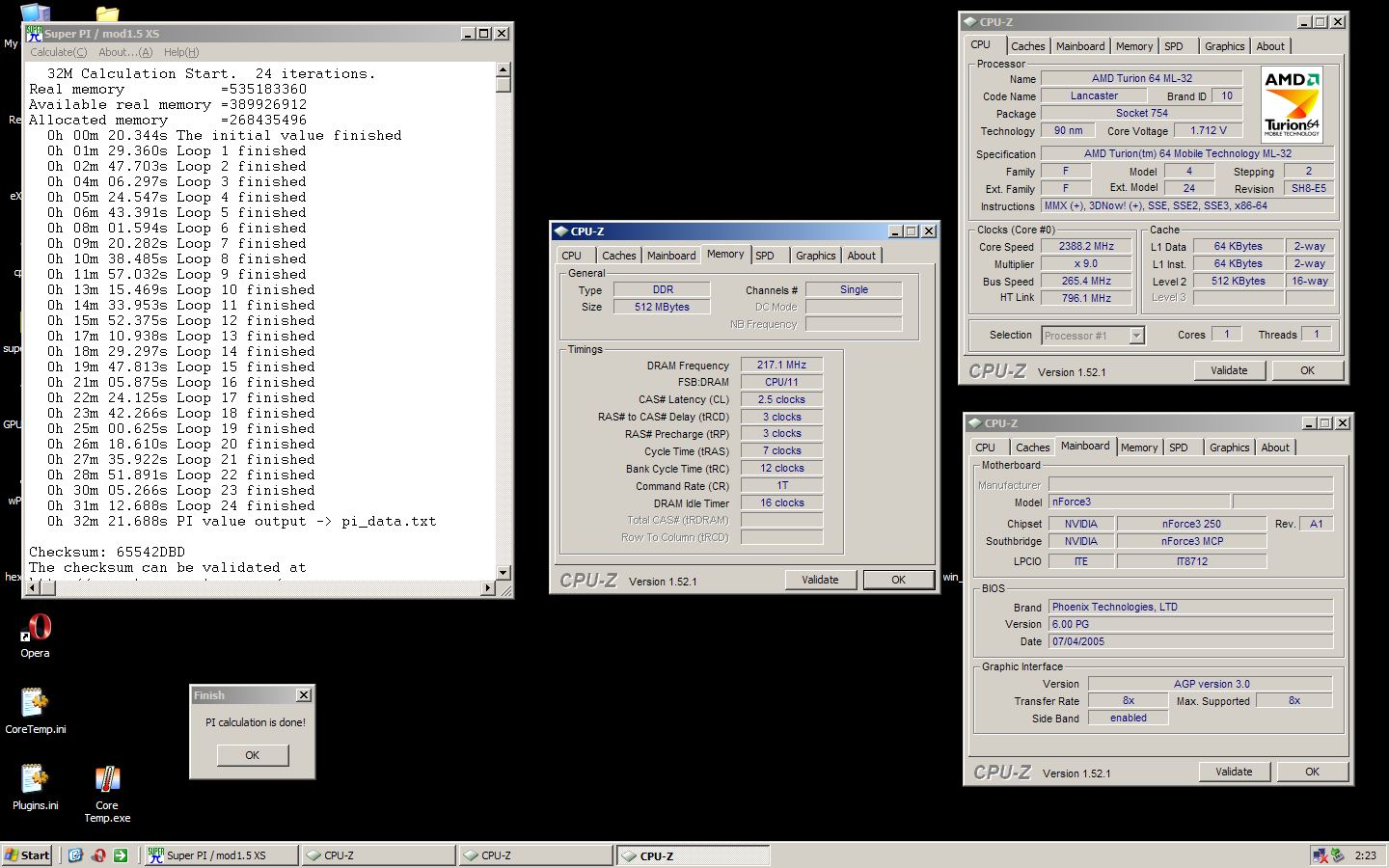The height and width of the screenshot is (868, 1389).
Task: Open the Memory tab in the top-right CPU-Z window
Action: 1134,46
